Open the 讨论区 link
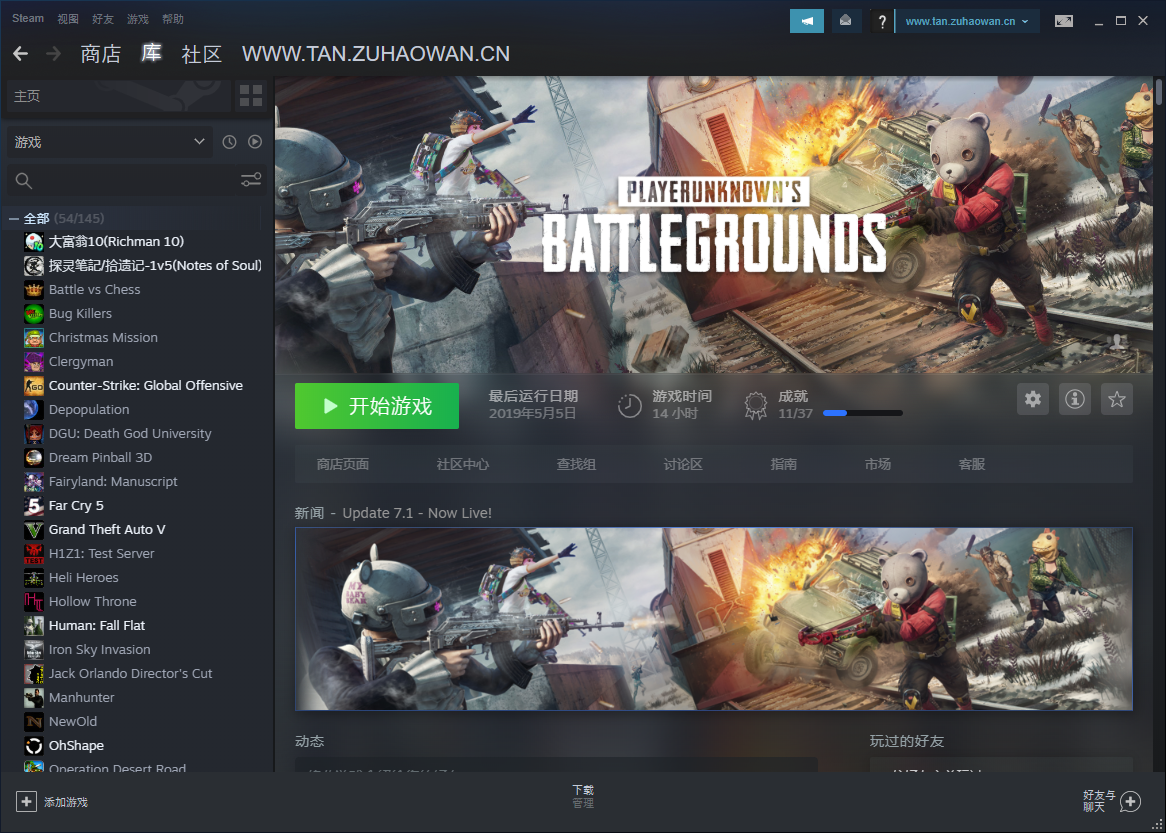The height and width of the screenshot is (833, 1166). coord(683,464)
